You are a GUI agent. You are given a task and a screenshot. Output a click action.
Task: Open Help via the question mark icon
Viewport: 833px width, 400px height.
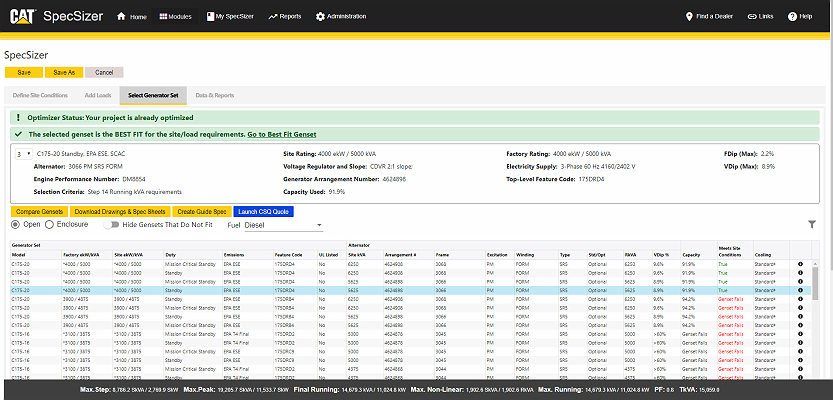[792, 16]
